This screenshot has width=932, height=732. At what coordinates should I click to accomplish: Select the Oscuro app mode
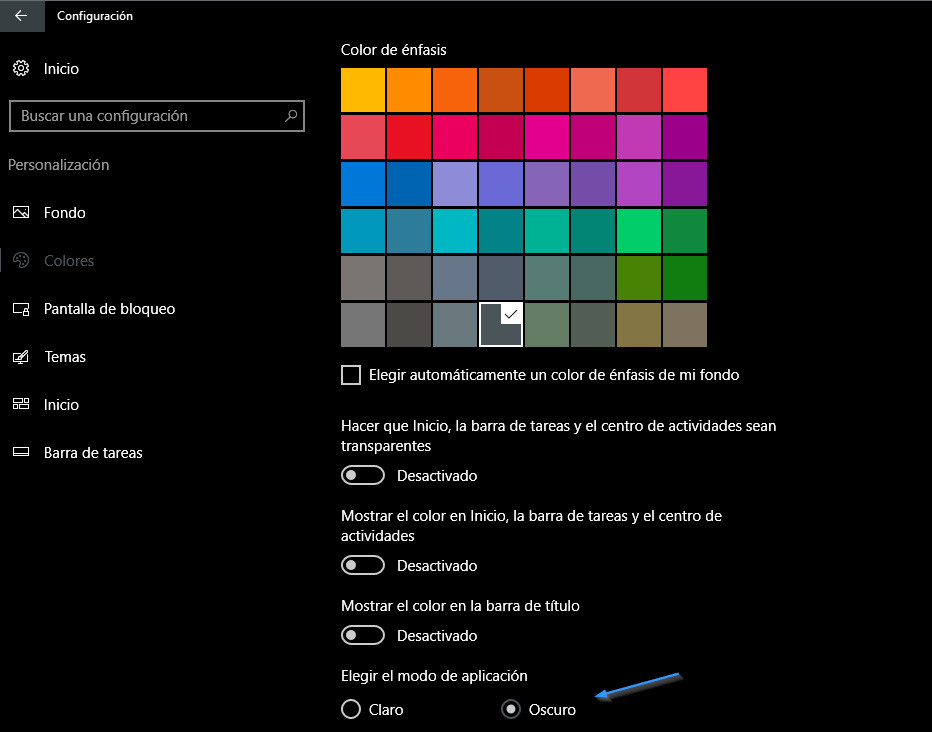(x=511, y=709)
